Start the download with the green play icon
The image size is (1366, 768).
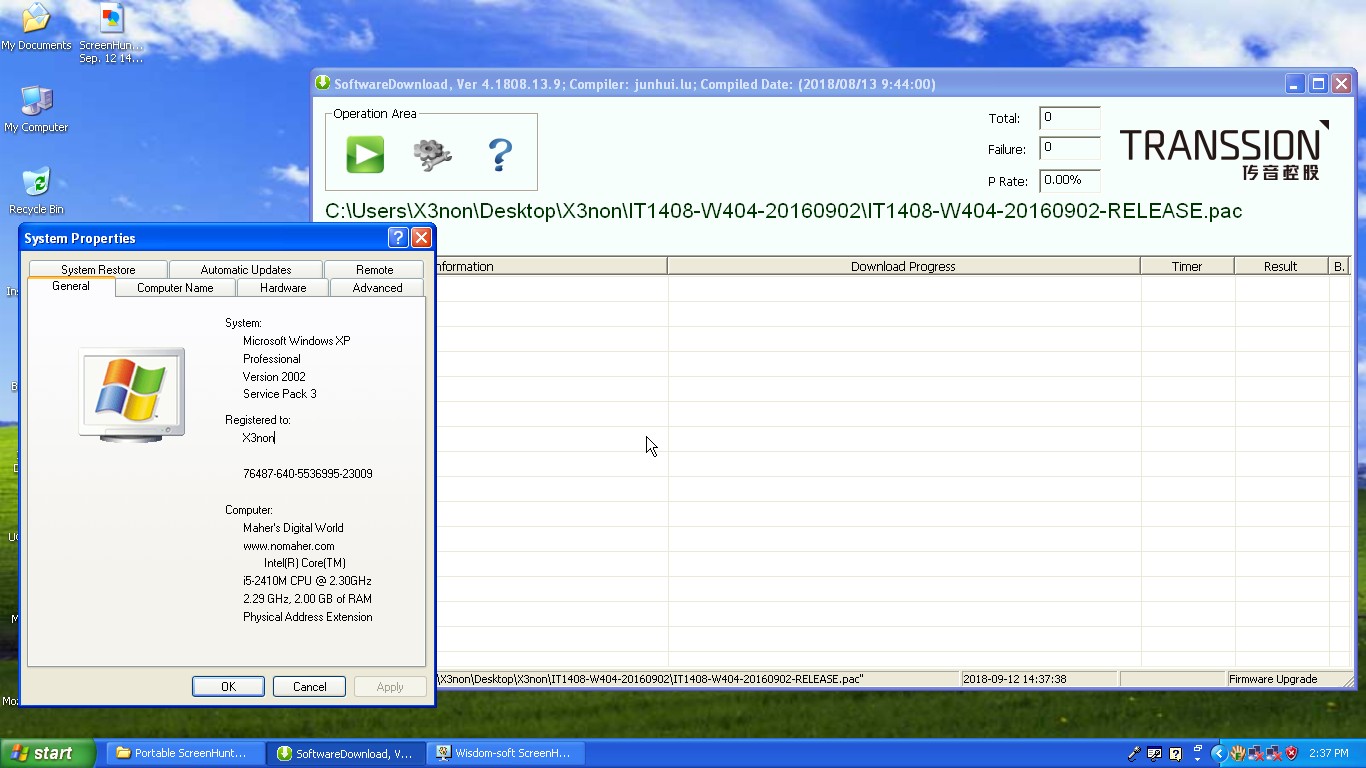click(365, 155)
